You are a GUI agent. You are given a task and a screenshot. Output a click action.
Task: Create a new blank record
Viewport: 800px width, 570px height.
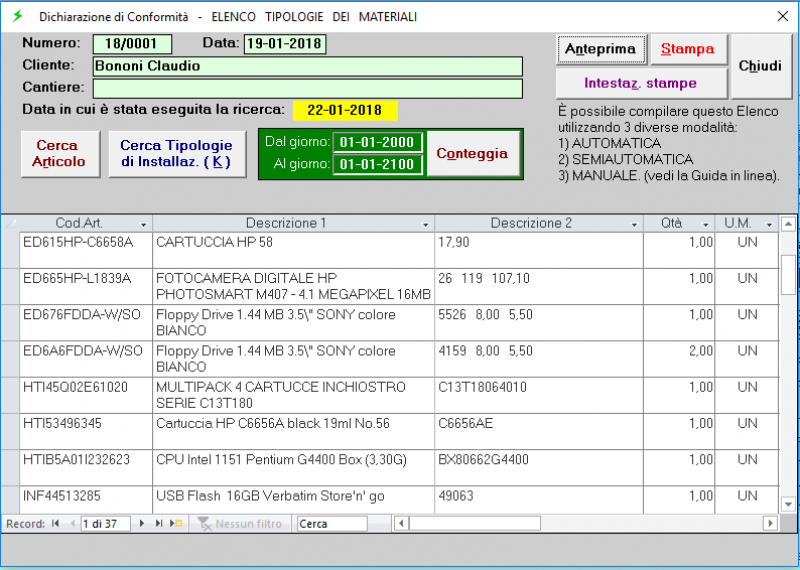[x=176, y=523]
